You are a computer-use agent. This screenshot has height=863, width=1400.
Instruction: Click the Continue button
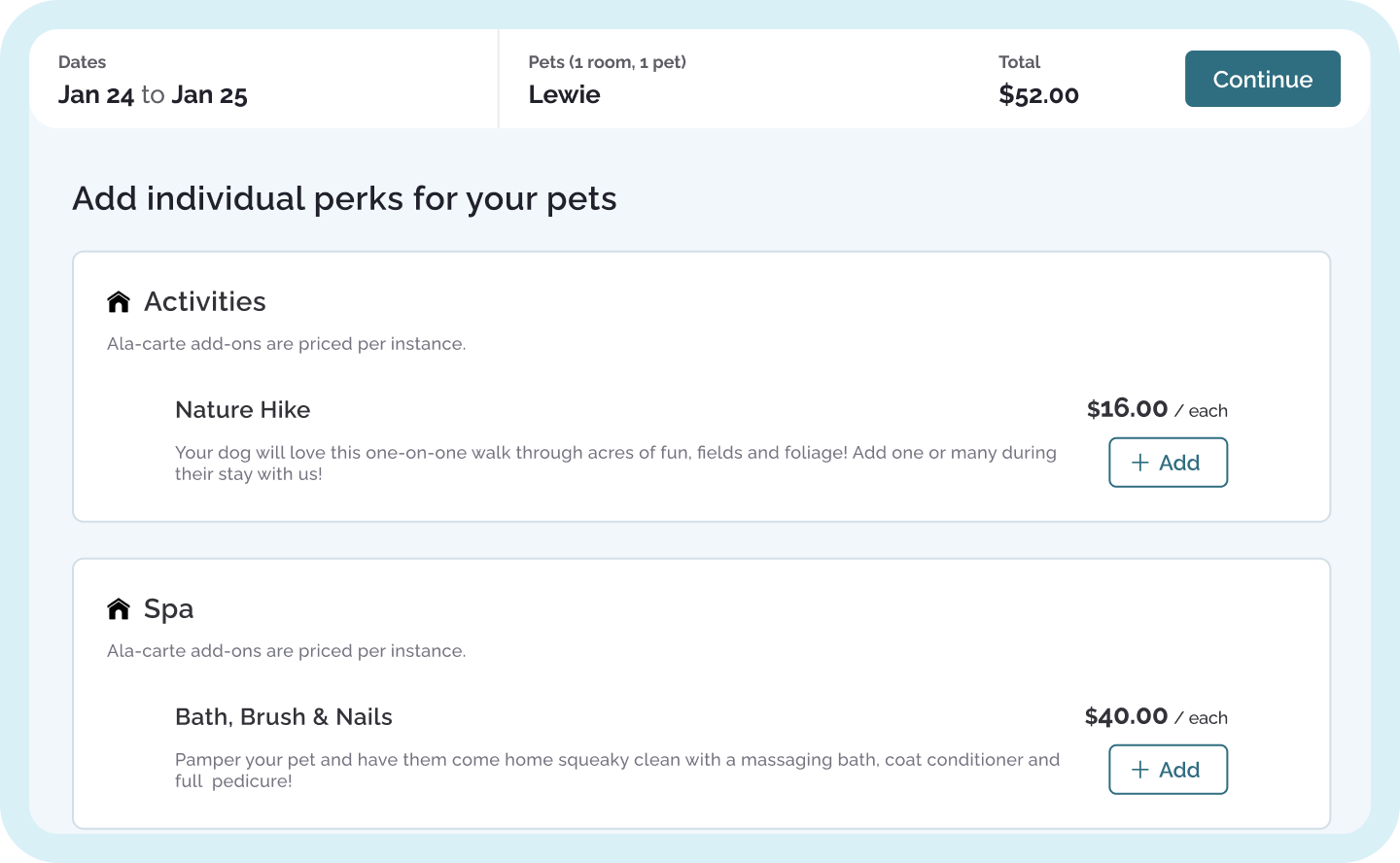coord(1262,79)
